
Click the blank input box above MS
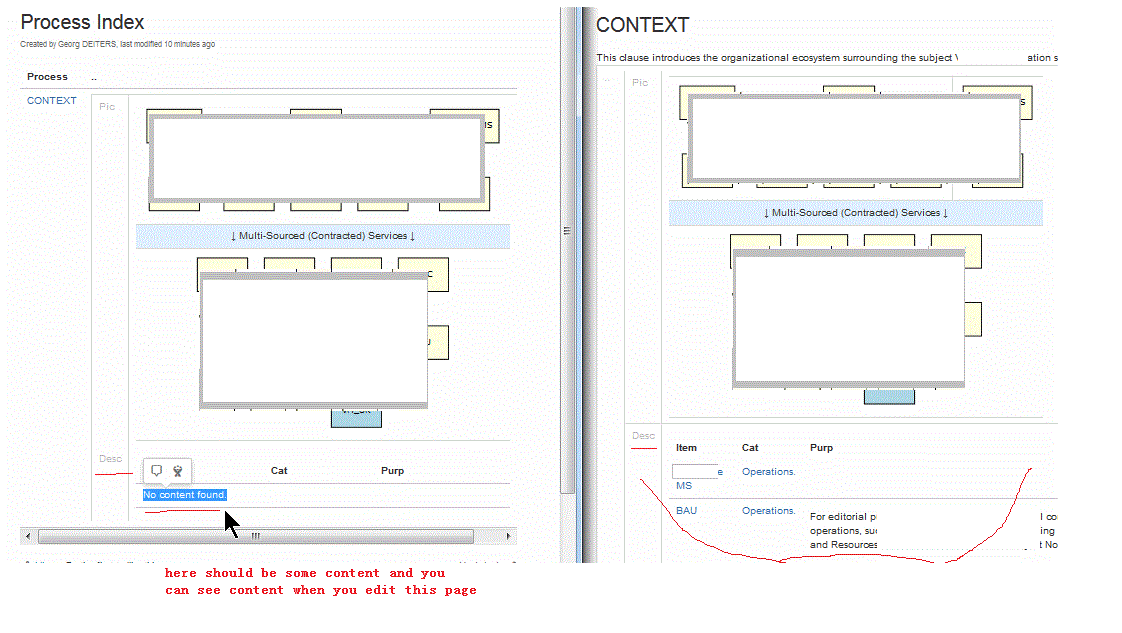(695, 471)
